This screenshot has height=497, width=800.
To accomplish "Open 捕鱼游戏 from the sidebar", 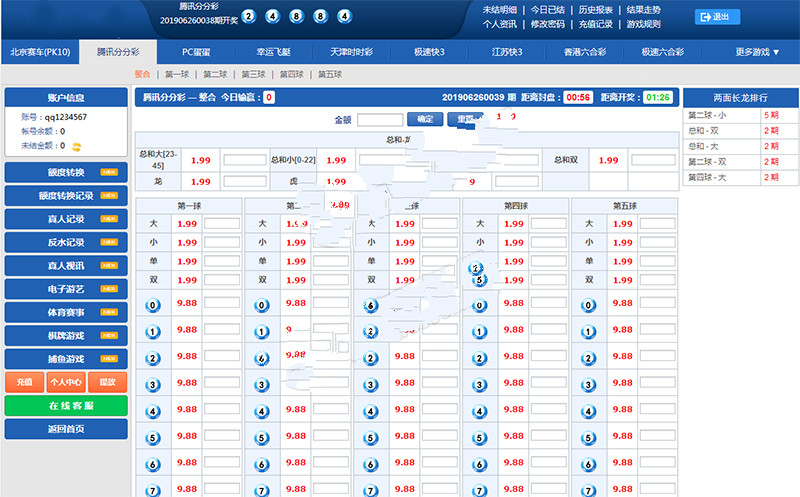I will [66, 359].
